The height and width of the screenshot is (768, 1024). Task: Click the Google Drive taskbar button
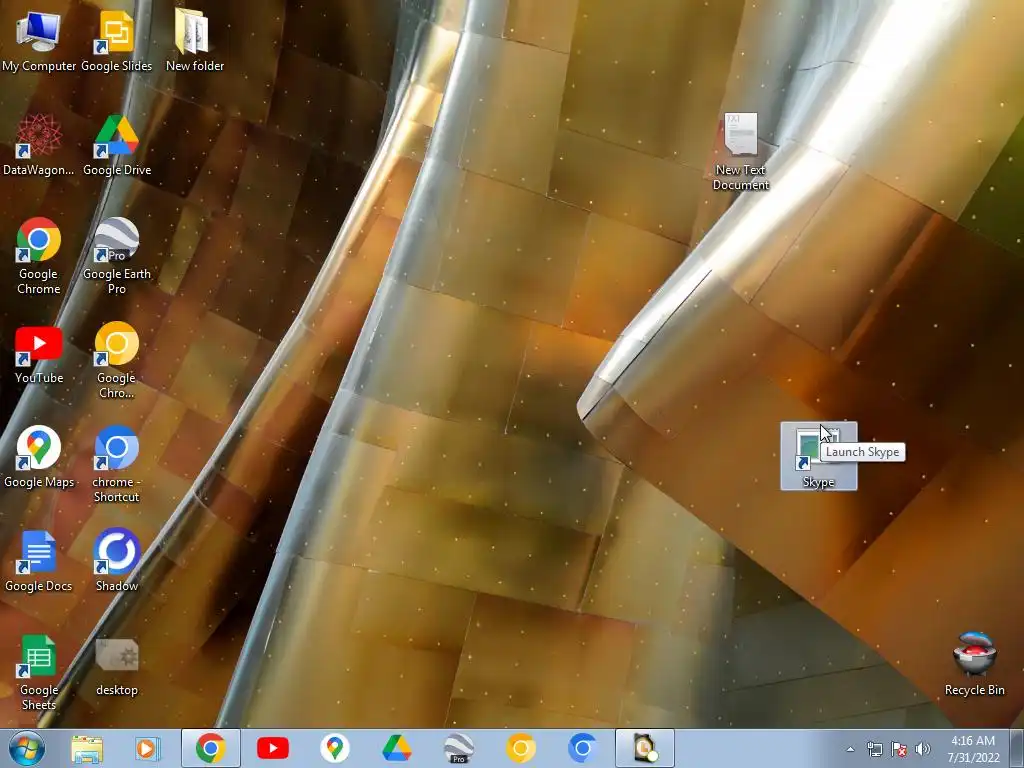click(396, 748)
